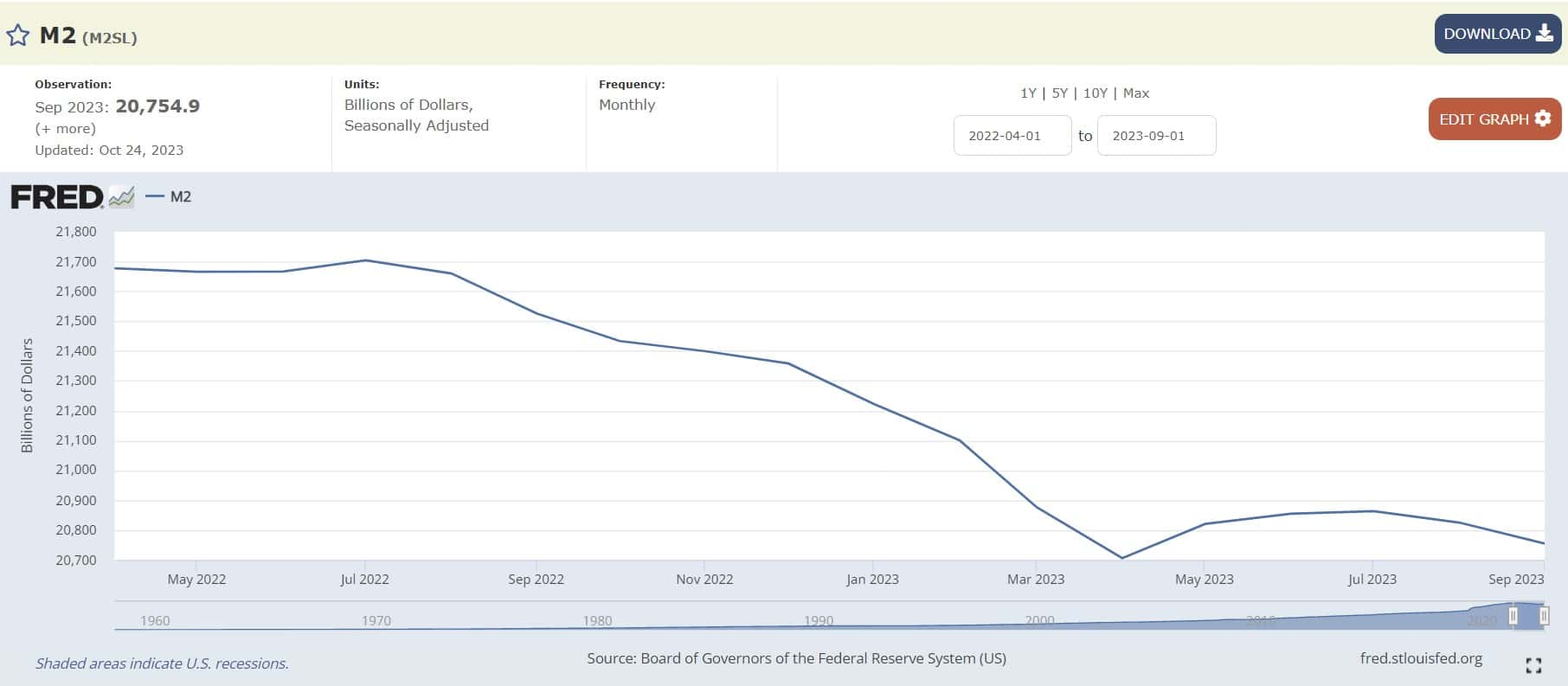
Task: Click the Billions of Dollars vertical axis title
Action: coord(27,395)
